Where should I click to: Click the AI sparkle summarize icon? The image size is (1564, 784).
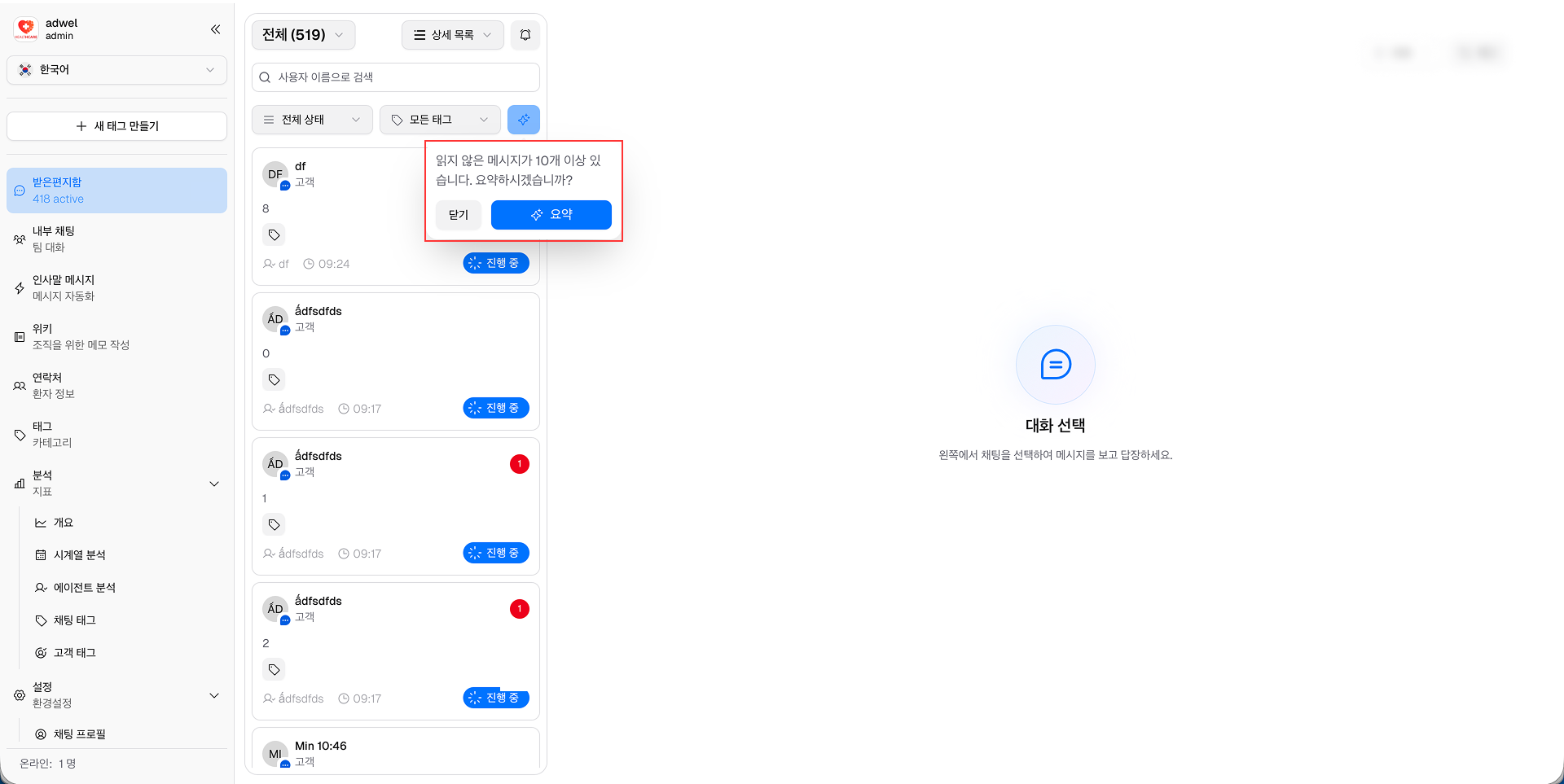(524, 120)
